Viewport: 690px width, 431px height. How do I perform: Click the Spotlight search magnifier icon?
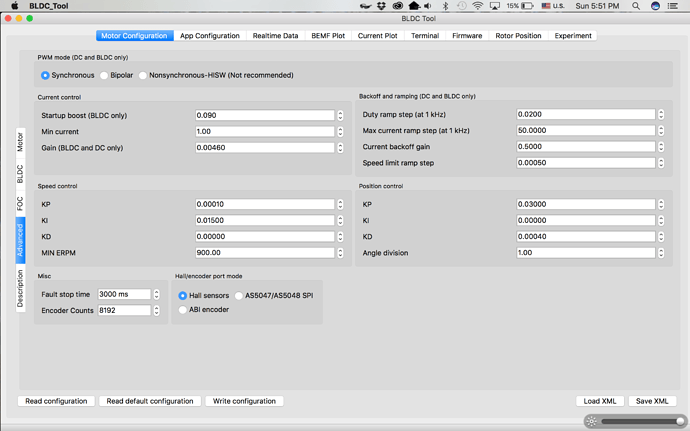click(635, 6)
